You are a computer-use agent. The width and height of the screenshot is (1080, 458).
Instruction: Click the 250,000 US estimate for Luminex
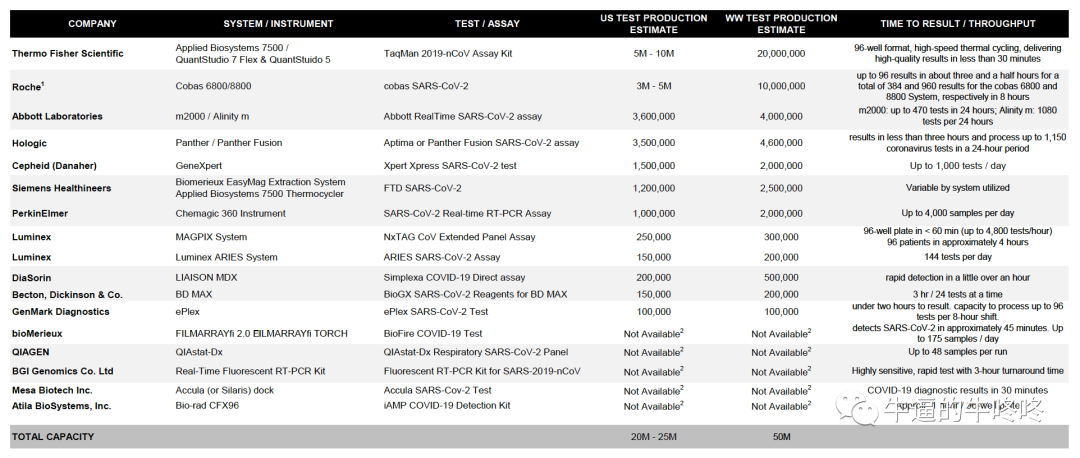653,237
